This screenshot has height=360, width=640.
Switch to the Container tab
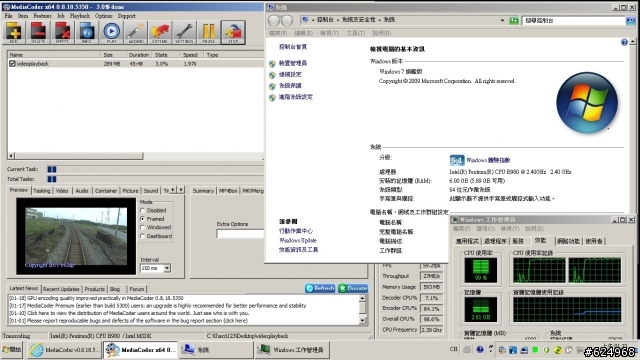[x=106, y=191]
